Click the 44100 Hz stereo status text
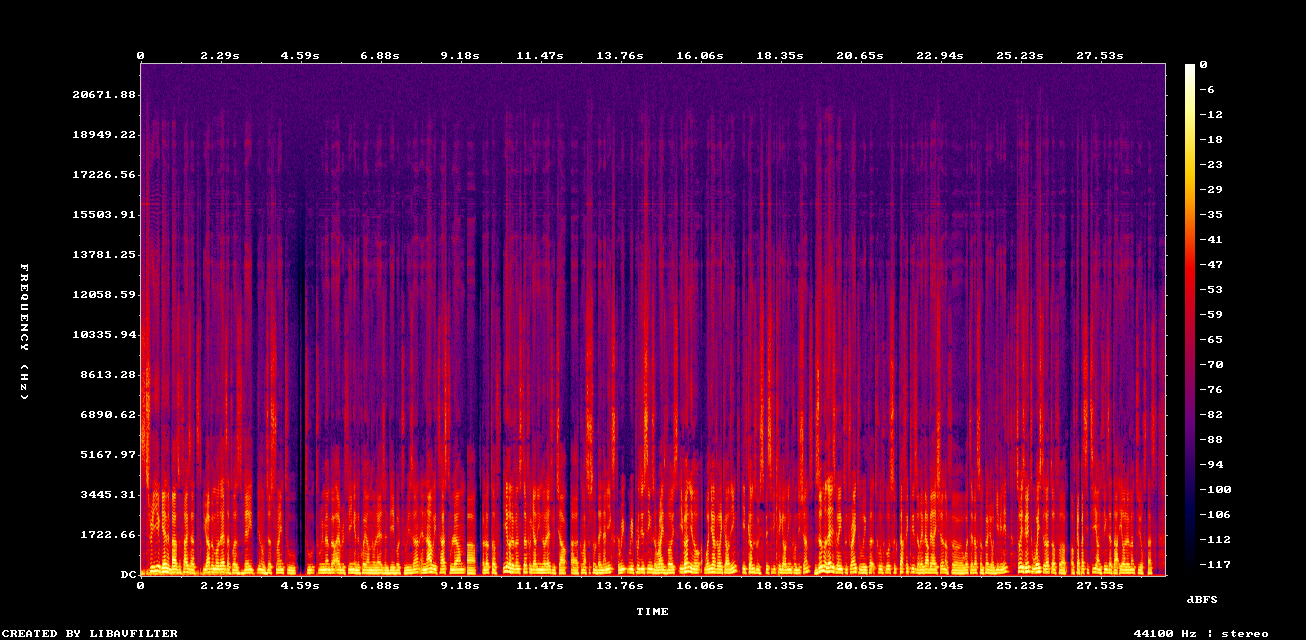1306x640 pixels. pos(1199,632)
